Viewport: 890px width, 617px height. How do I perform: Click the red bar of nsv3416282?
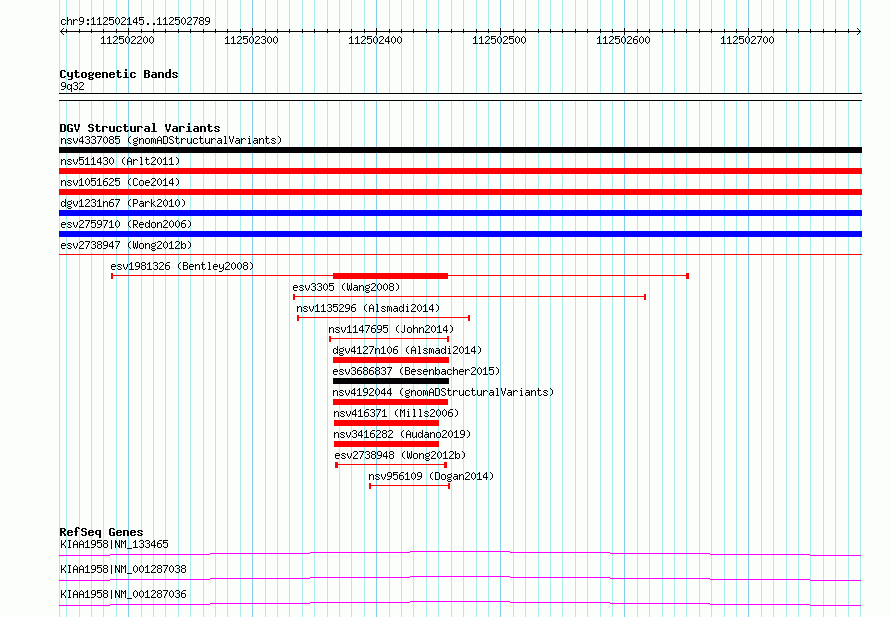point(387,444)
